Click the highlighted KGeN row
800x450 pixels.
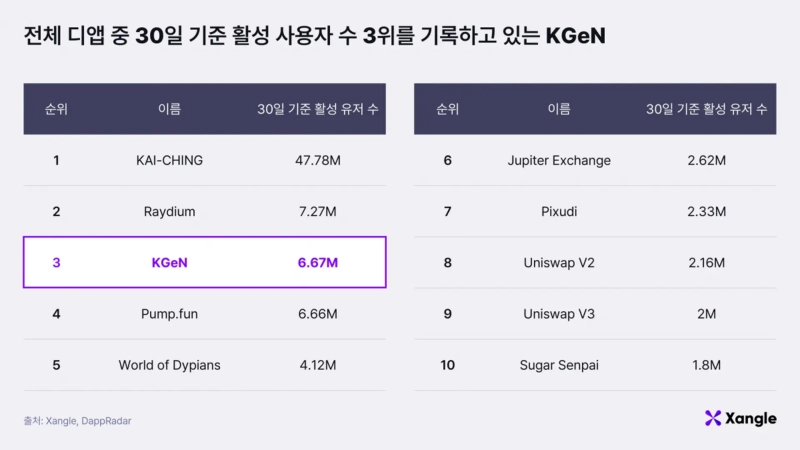pos(204,262)
